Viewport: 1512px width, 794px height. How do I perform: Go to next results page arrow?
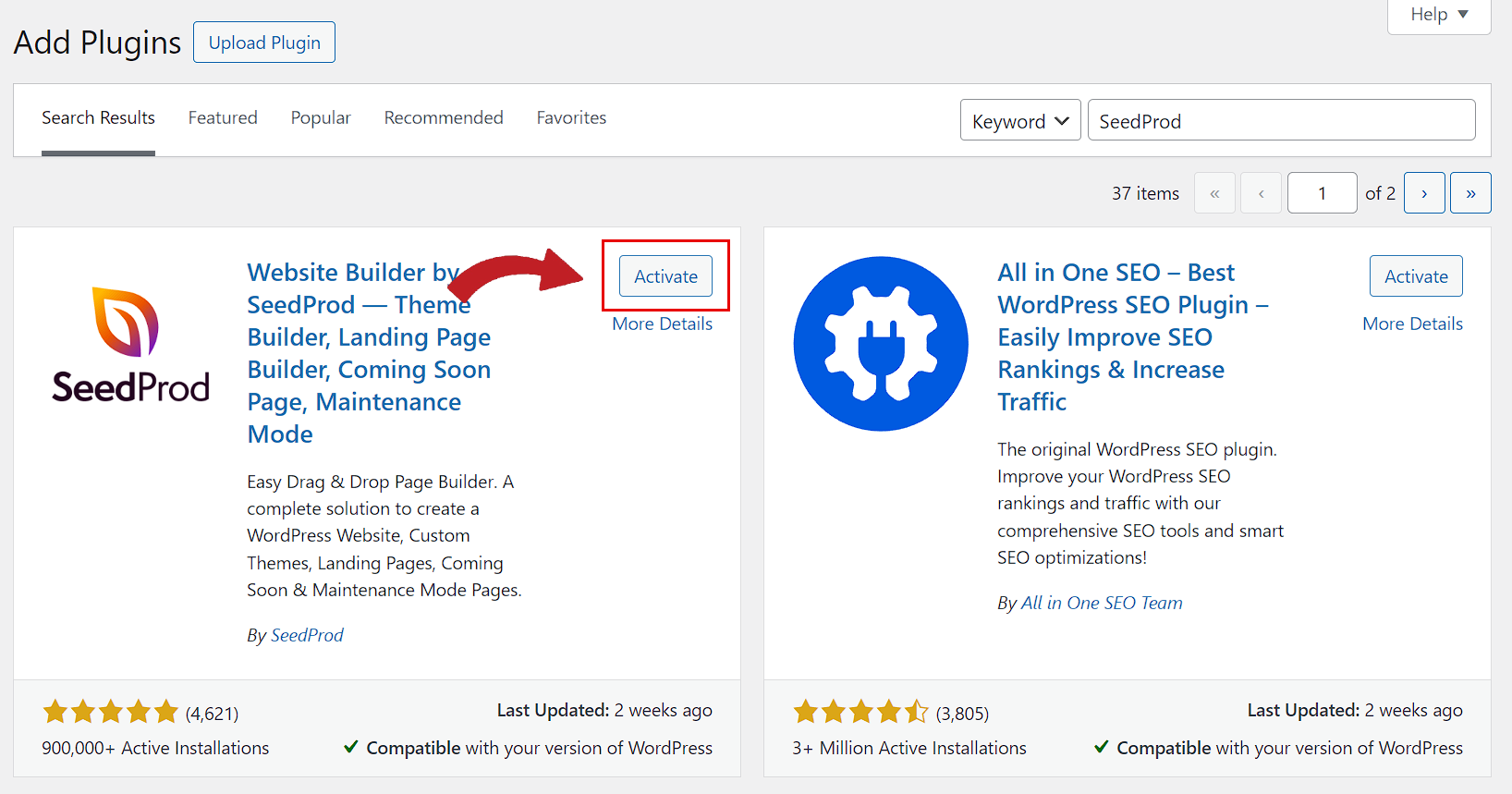click(1424, 193)
